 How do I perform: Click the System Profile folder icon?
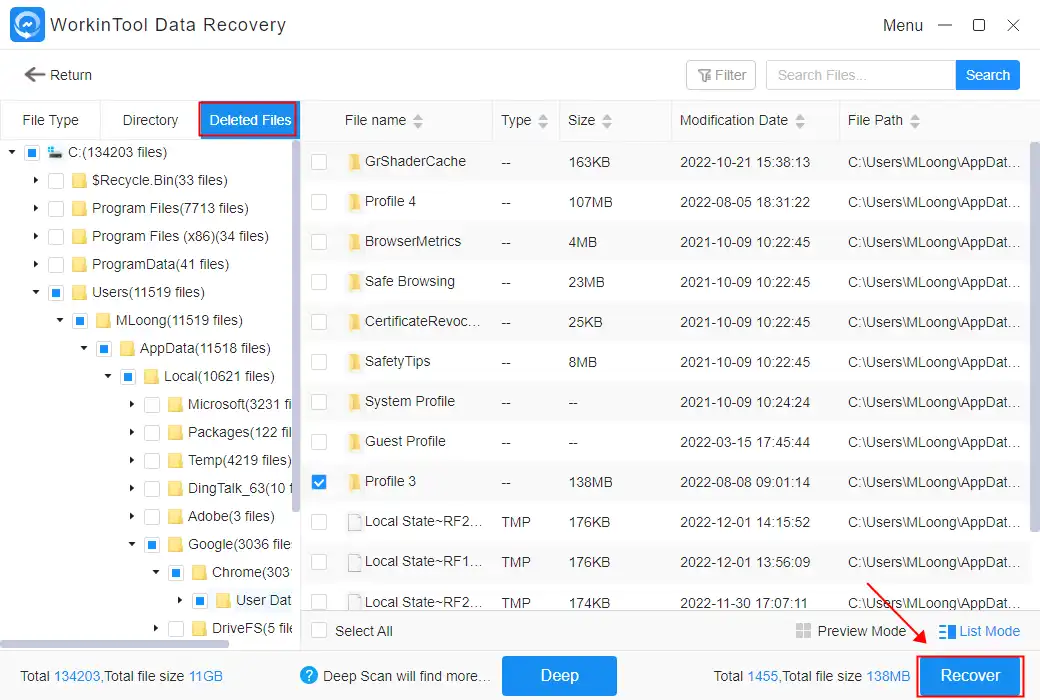tap(354, 401)
